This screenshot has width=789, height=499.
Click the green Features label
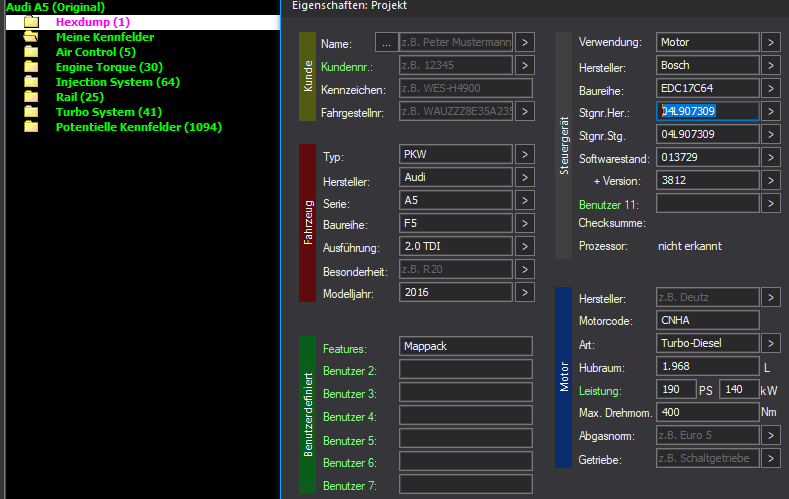point(345,349)
